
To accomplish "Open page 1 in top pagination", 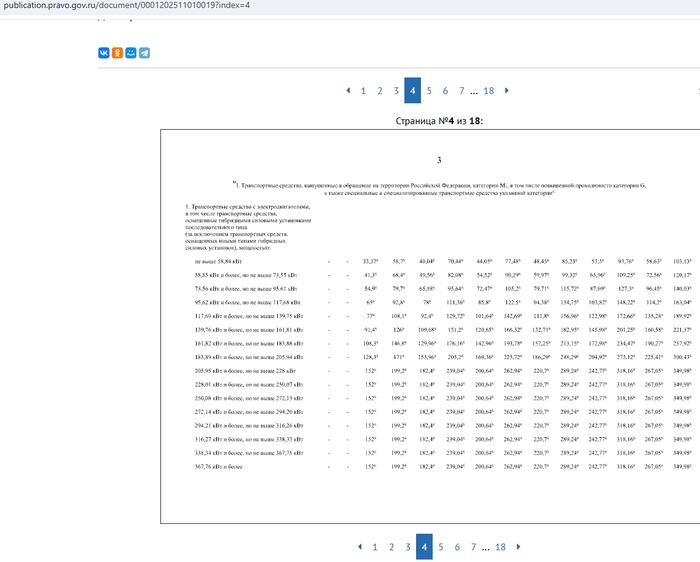I will point(363,91).
